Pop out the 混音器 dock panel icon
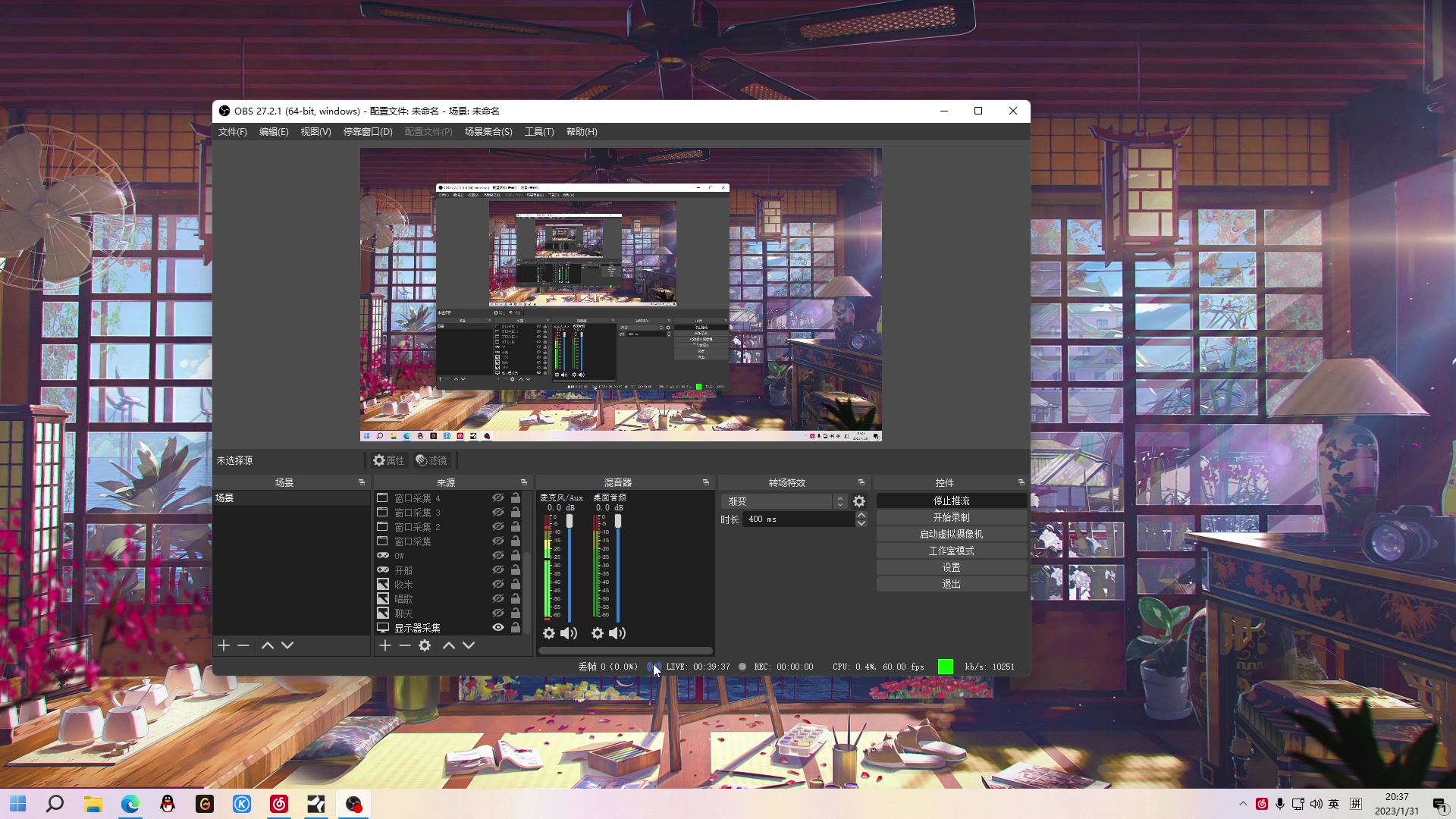 706,482
